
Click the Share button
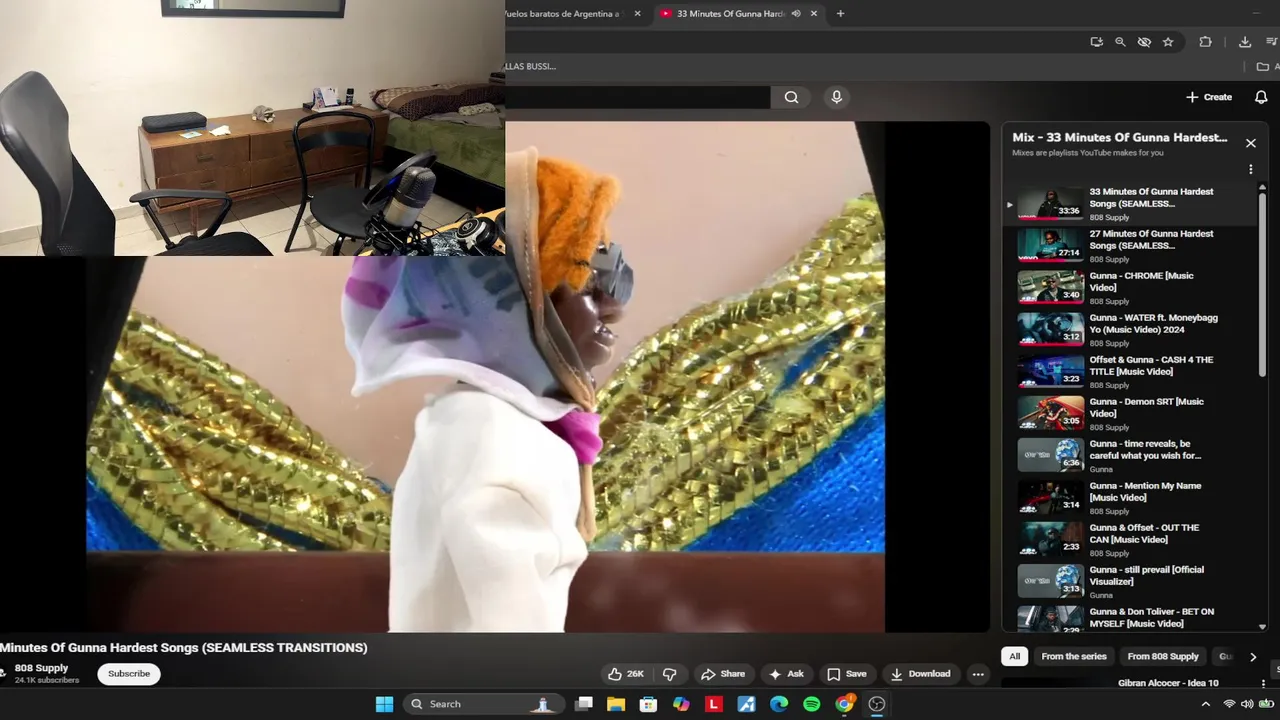[723, 674]
